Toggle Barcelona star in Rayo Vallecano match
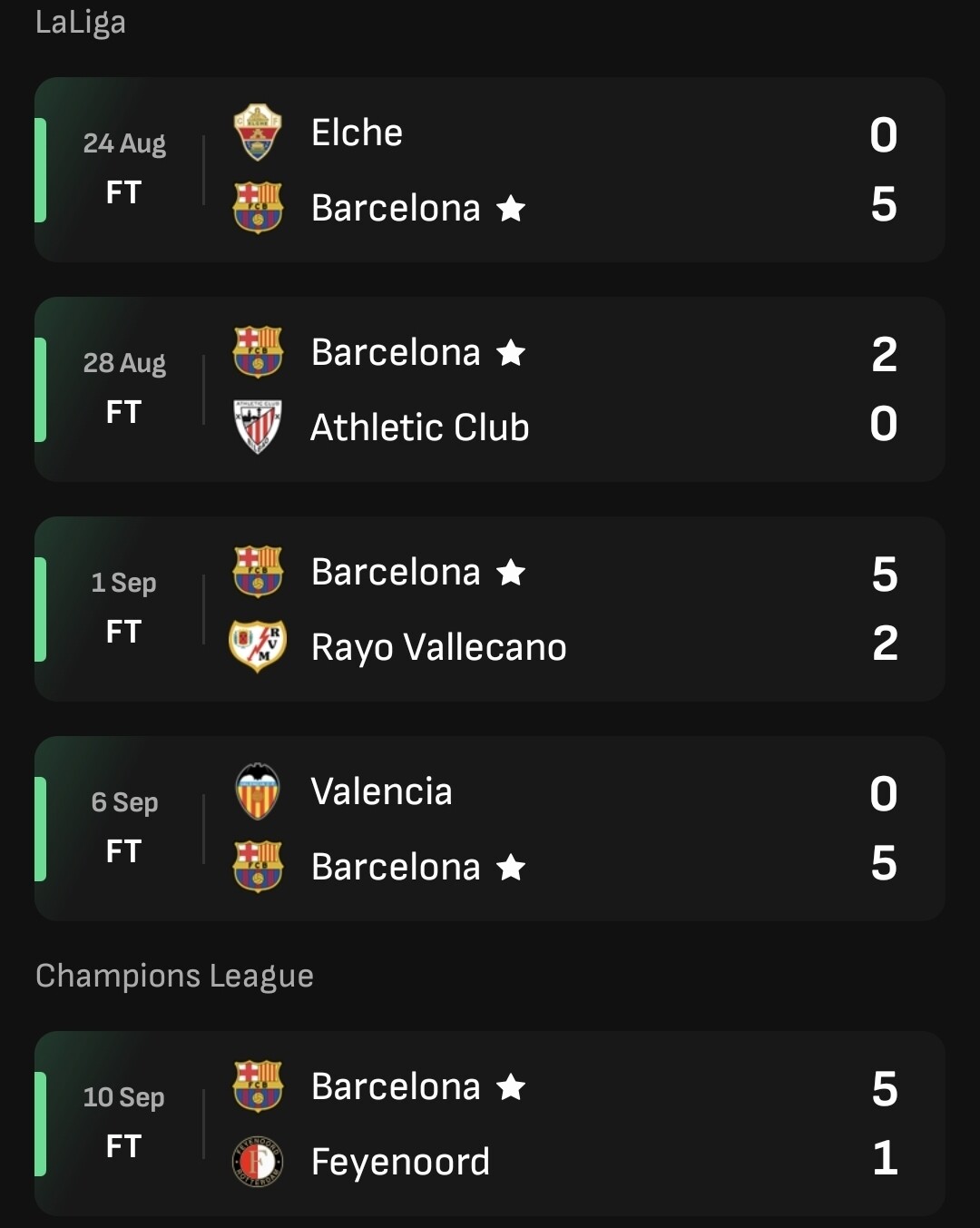 pos(511,572)
